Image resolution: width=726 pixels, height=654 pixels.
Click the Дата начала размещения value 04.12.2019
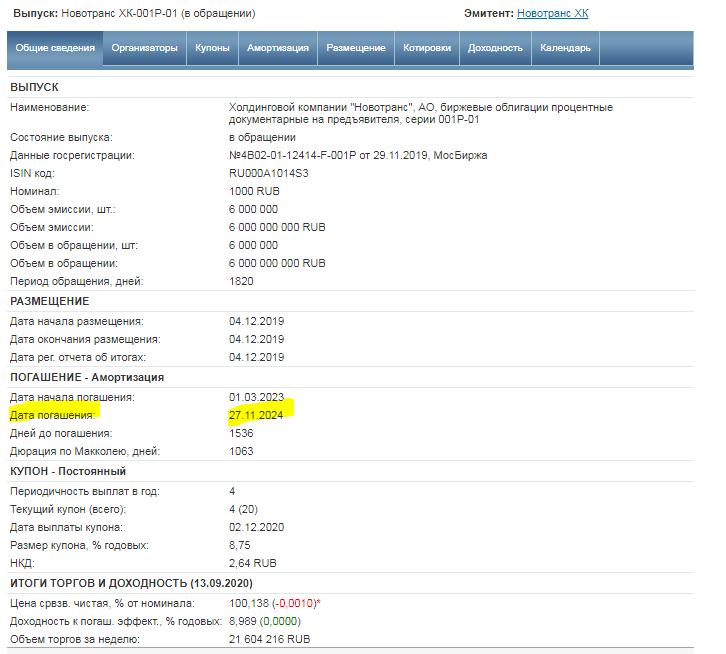coord(257,321)
